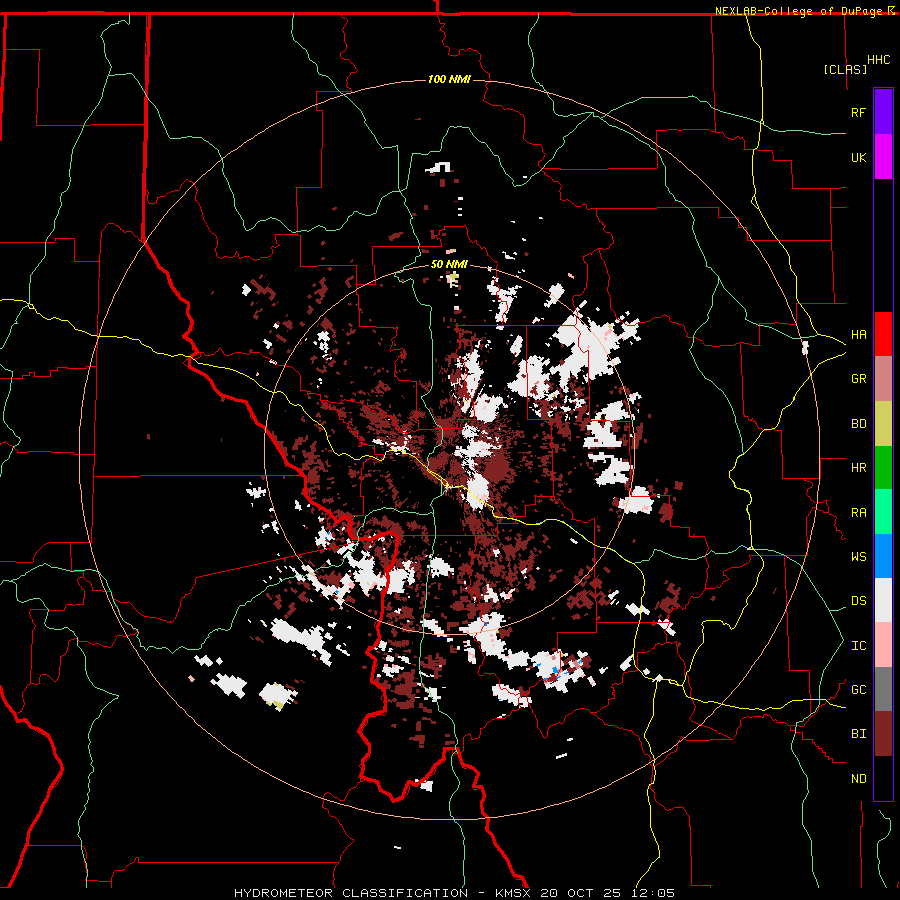This screenshot has height=900, width=900.
Task: Click the HA red legend swatch
Action: (x=883, y=334)
